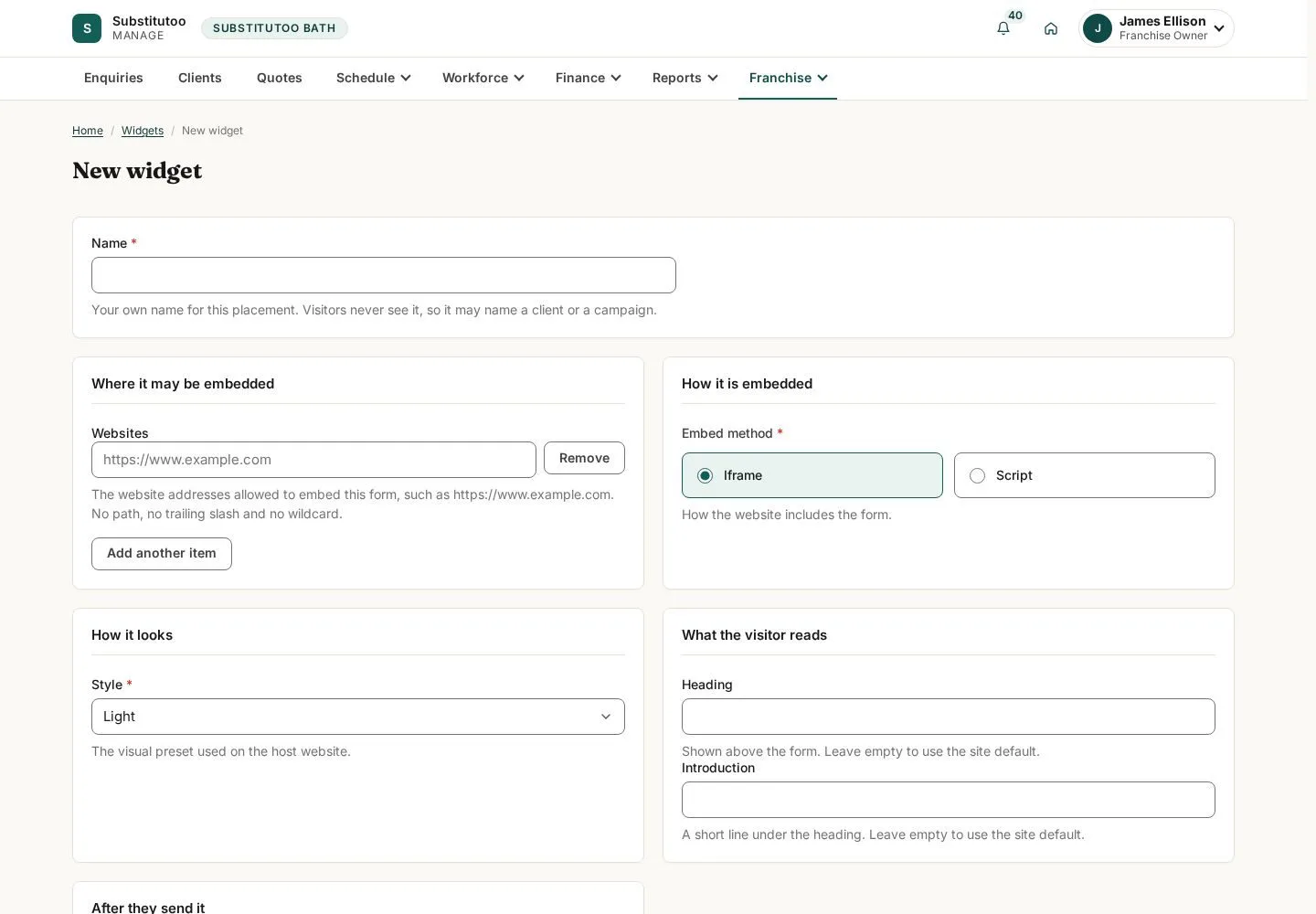Click Add another item
The height and width of the screenshot is (914, 1316).
(x=162, y=554)
